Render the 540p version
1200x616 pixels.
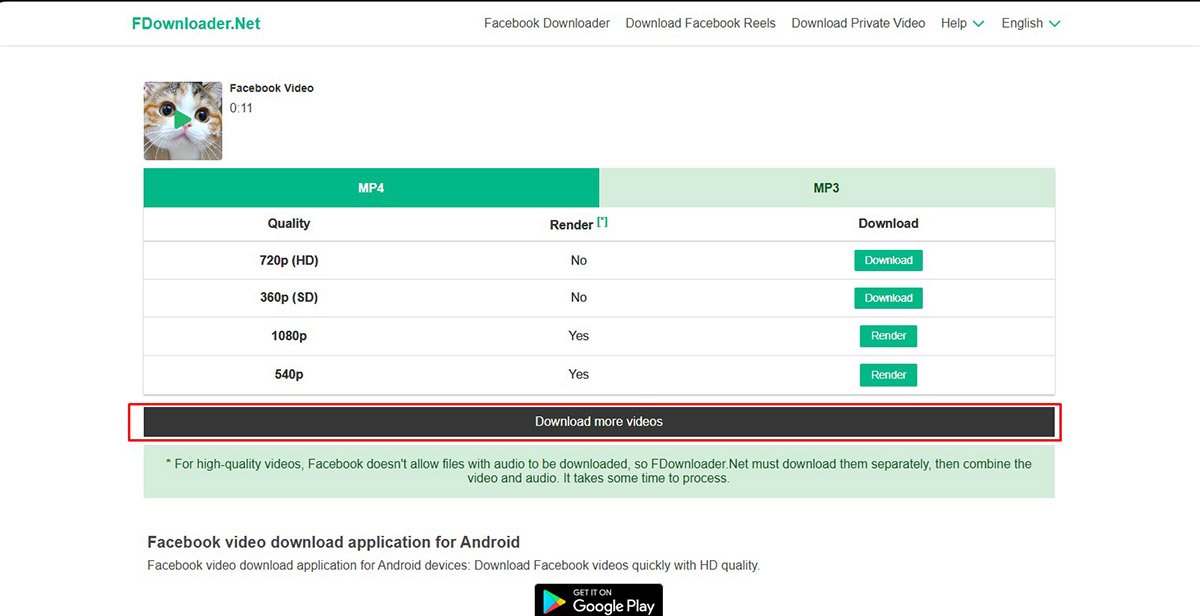(888, 374)
